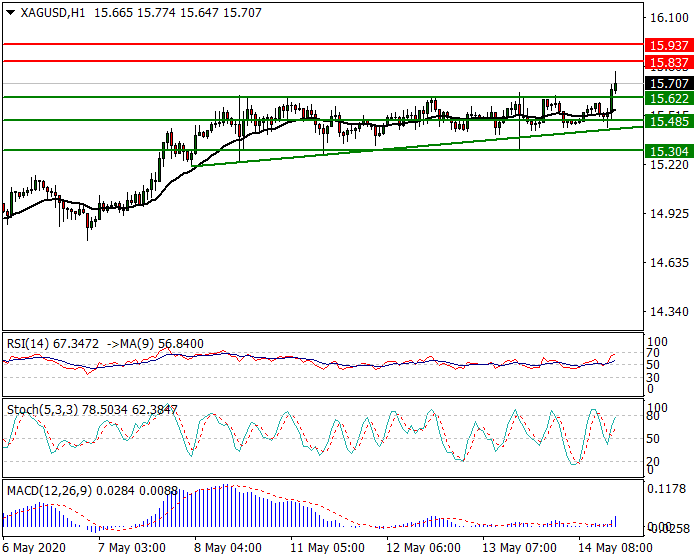Click the 13 May 07:00 time label
Image resolution: width=700 pixels, height=560 pixels.
click(519, 547)
